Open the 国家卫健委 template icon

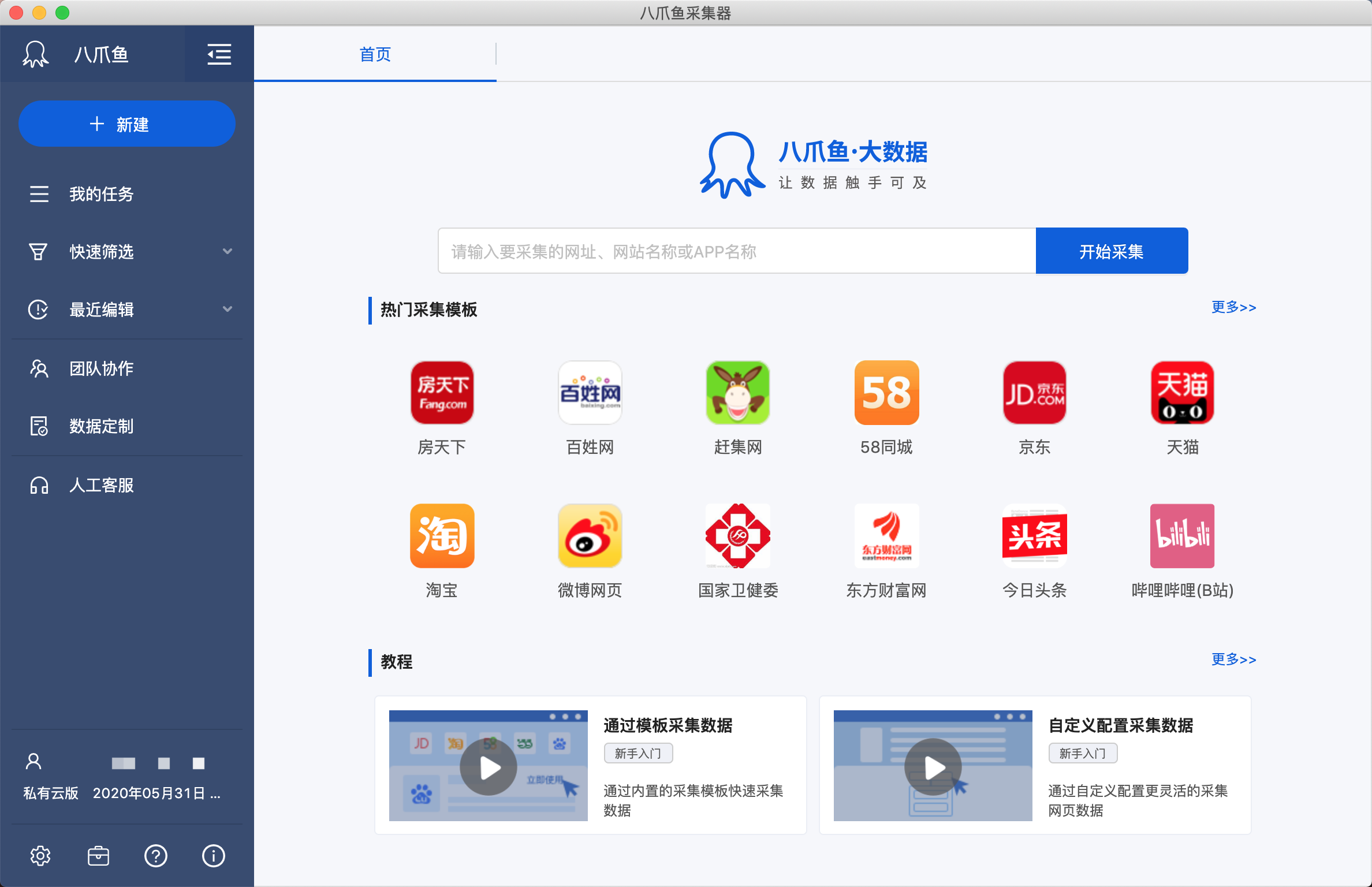tap(738, 536)
